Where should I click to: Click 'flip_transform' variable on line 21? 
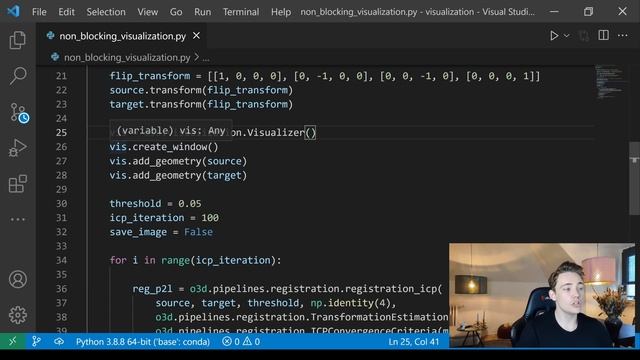150,76
